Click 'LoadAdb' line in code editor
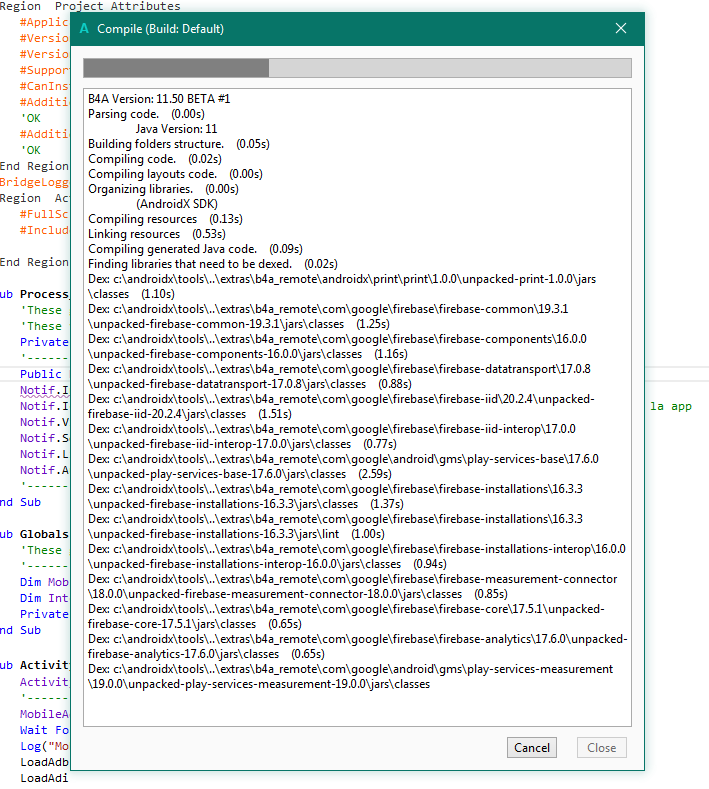 pyautogui.click(x=44, y=762)
